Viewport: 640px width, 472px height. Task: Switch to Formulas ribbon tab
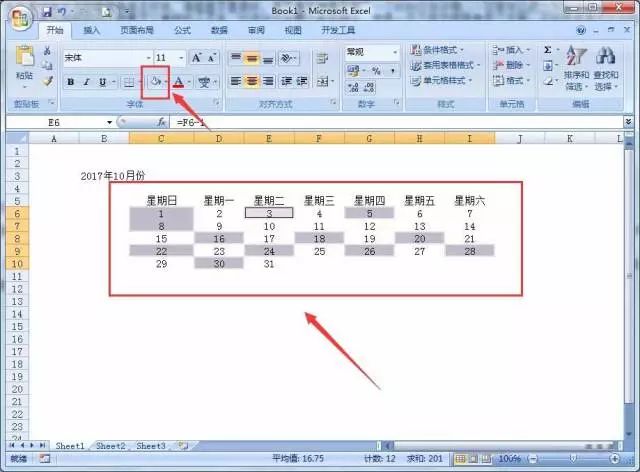coord(182,30)
